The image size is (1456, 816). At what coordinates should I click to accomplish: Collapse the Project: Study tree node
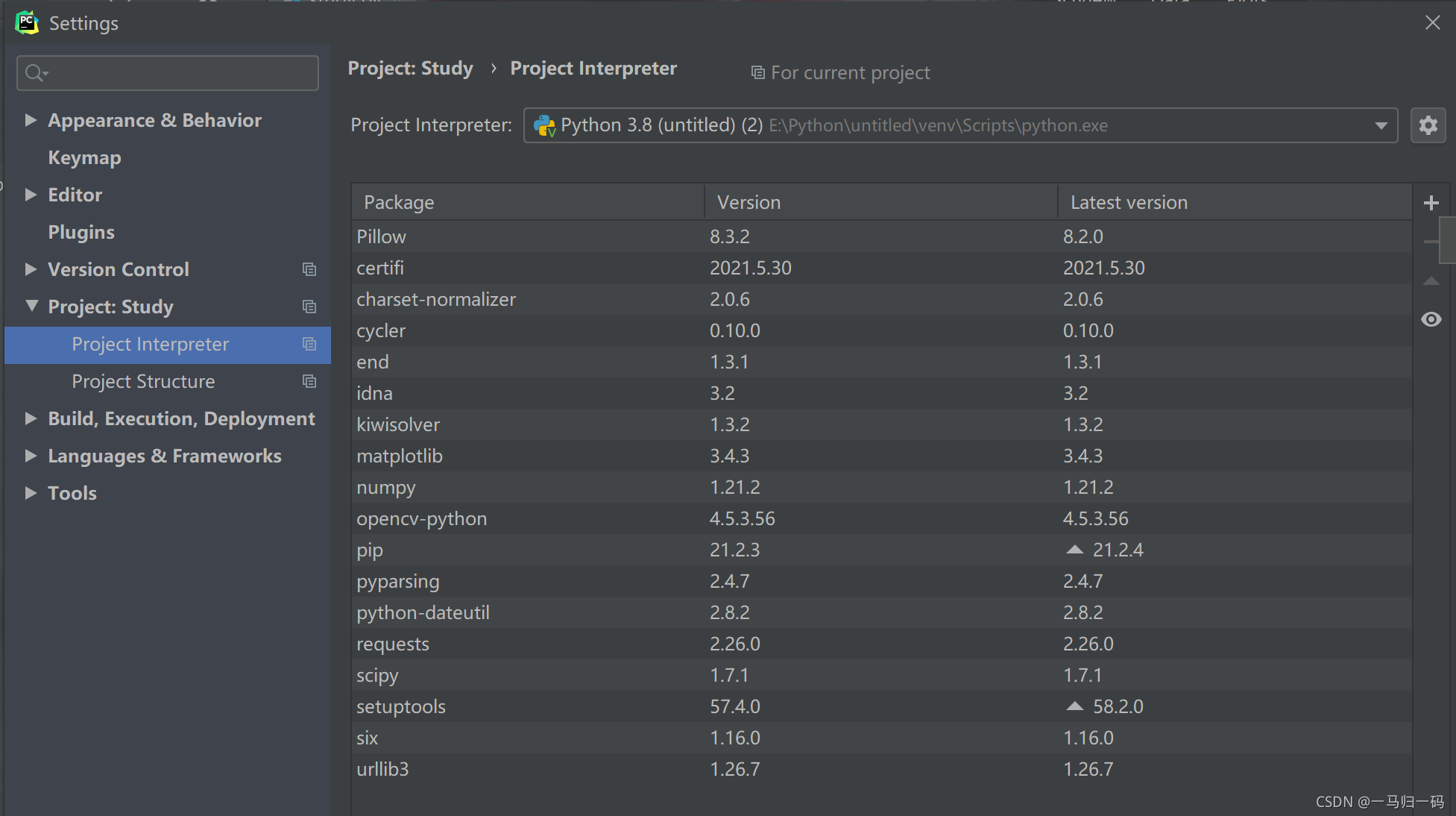(x=31, y=306)
